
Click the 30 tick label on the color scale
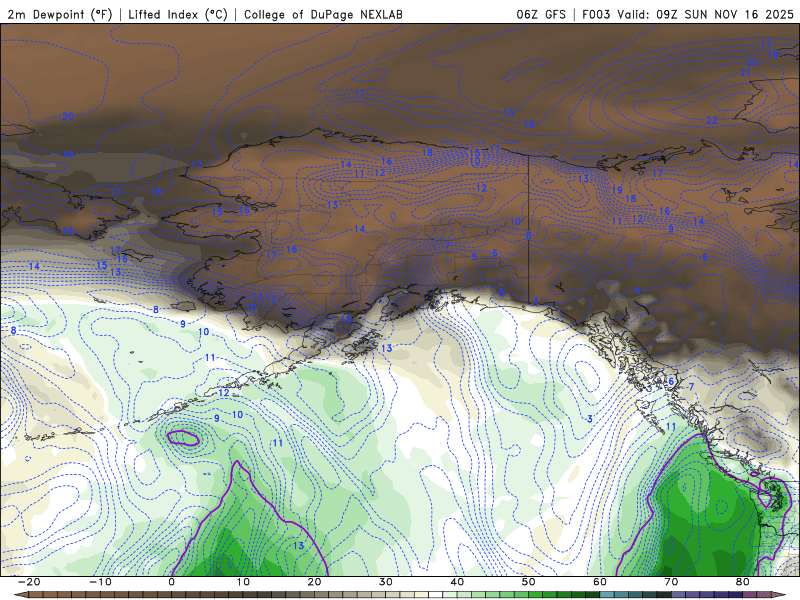pyautogui.click(x=386, y=582)
